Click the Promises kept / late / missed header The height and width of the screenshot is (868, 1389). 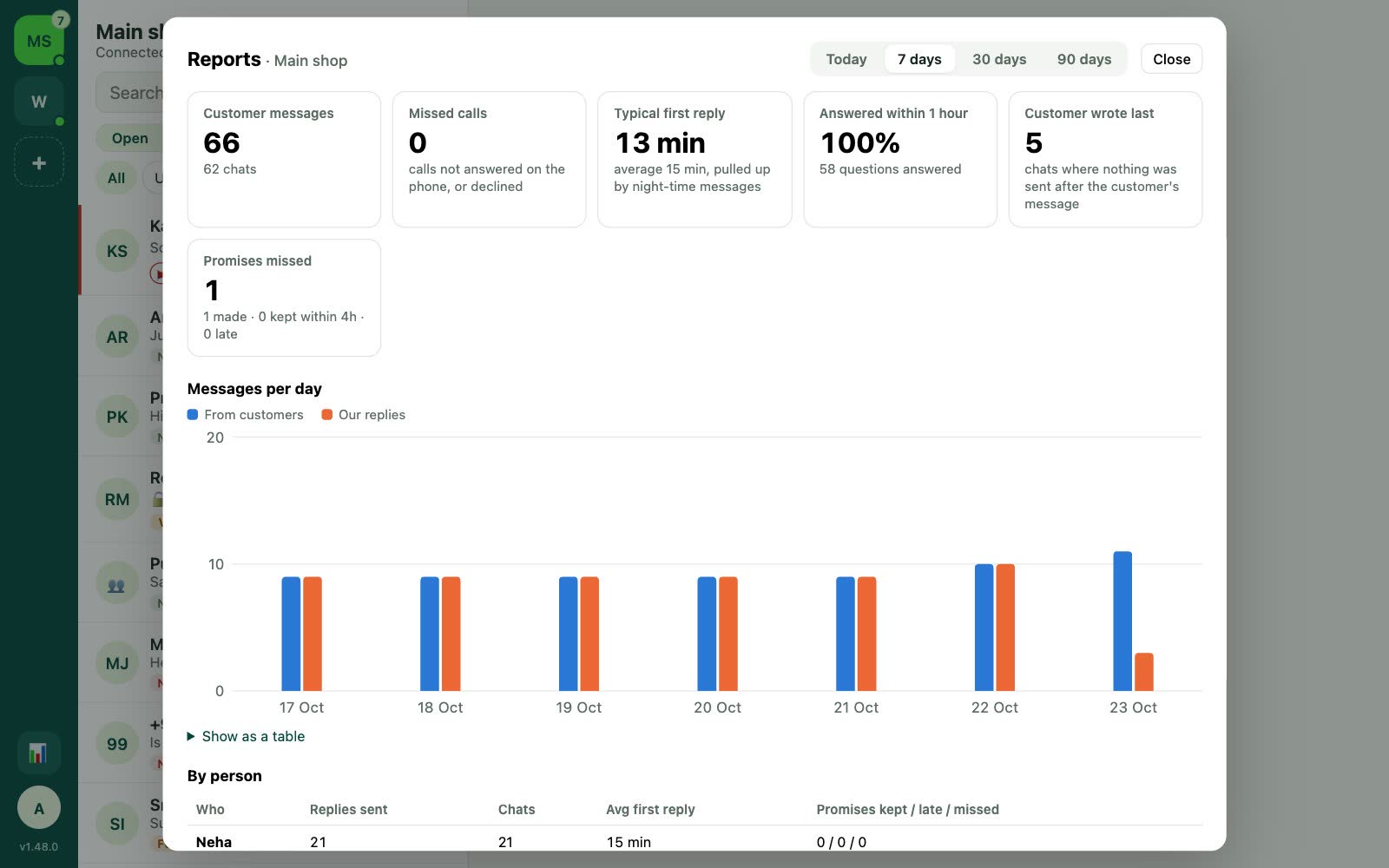907,809
